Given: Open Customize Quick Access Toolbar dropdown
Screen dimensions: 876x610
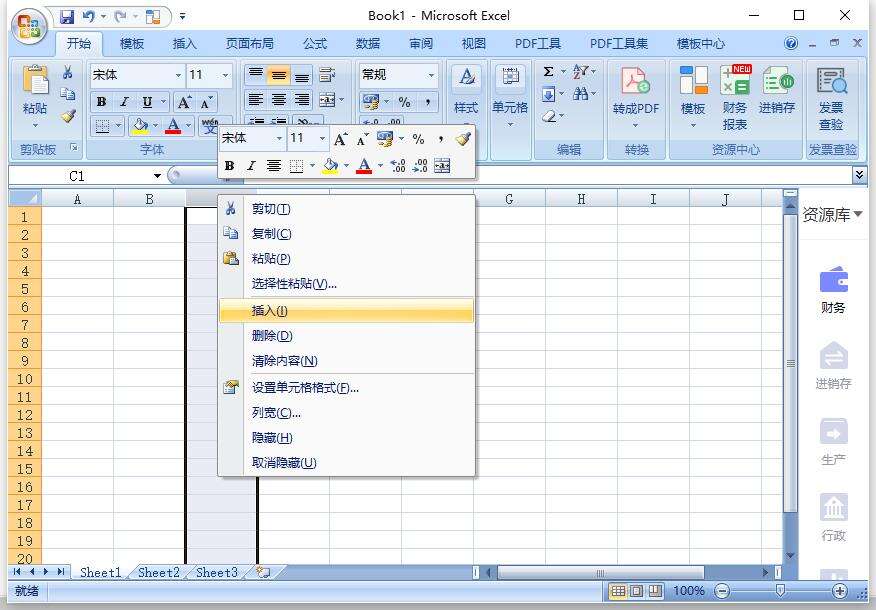Looking at the screenshot, I should point(183,17).
